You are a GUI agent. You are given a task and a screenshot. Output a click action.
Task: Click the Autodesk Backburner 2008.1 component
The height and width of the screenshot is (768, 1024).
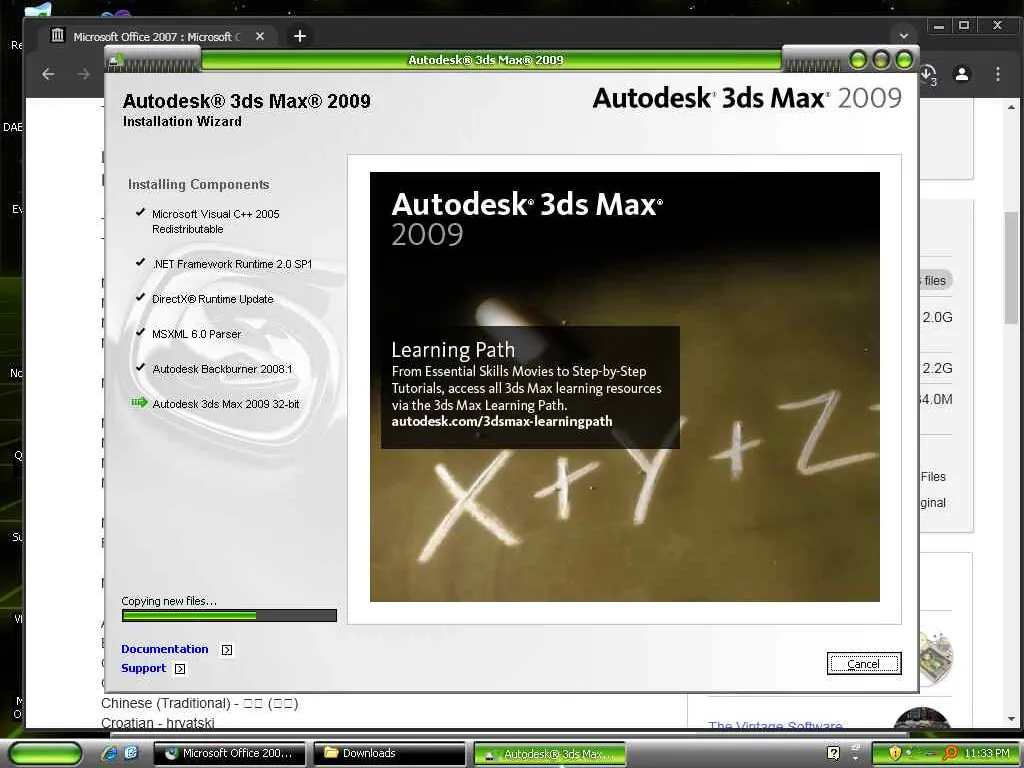[x=222, y=369]
